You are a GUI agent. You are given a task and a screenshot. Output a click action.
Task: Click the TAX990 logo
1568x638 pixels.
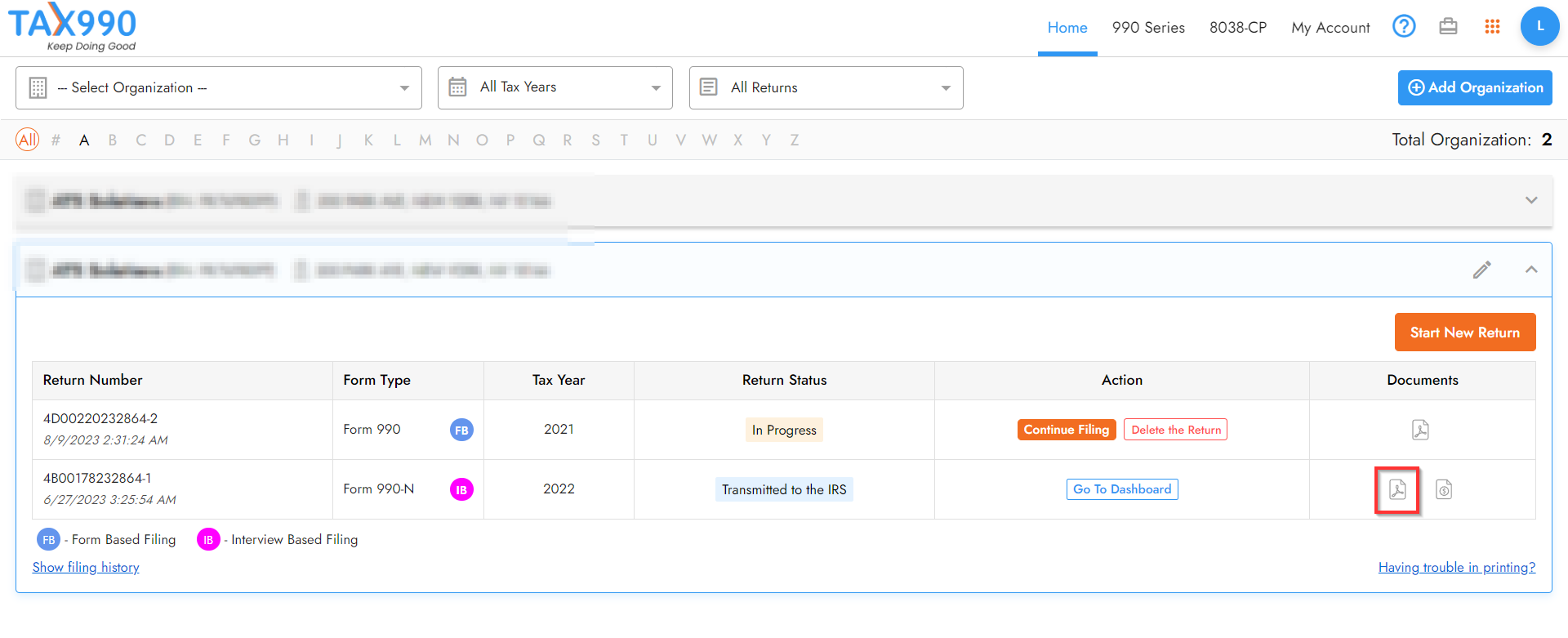(73, 27)
